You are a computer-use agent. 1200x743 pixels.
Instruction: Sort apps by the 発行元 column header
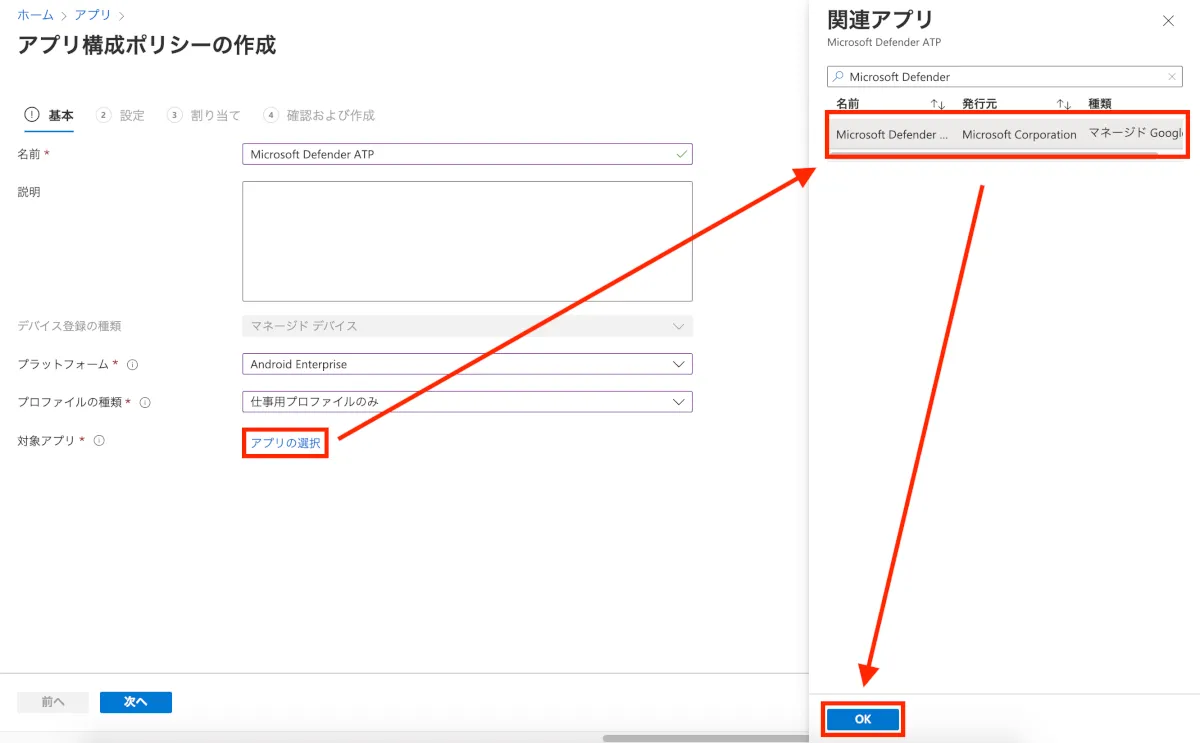(979, 104)
